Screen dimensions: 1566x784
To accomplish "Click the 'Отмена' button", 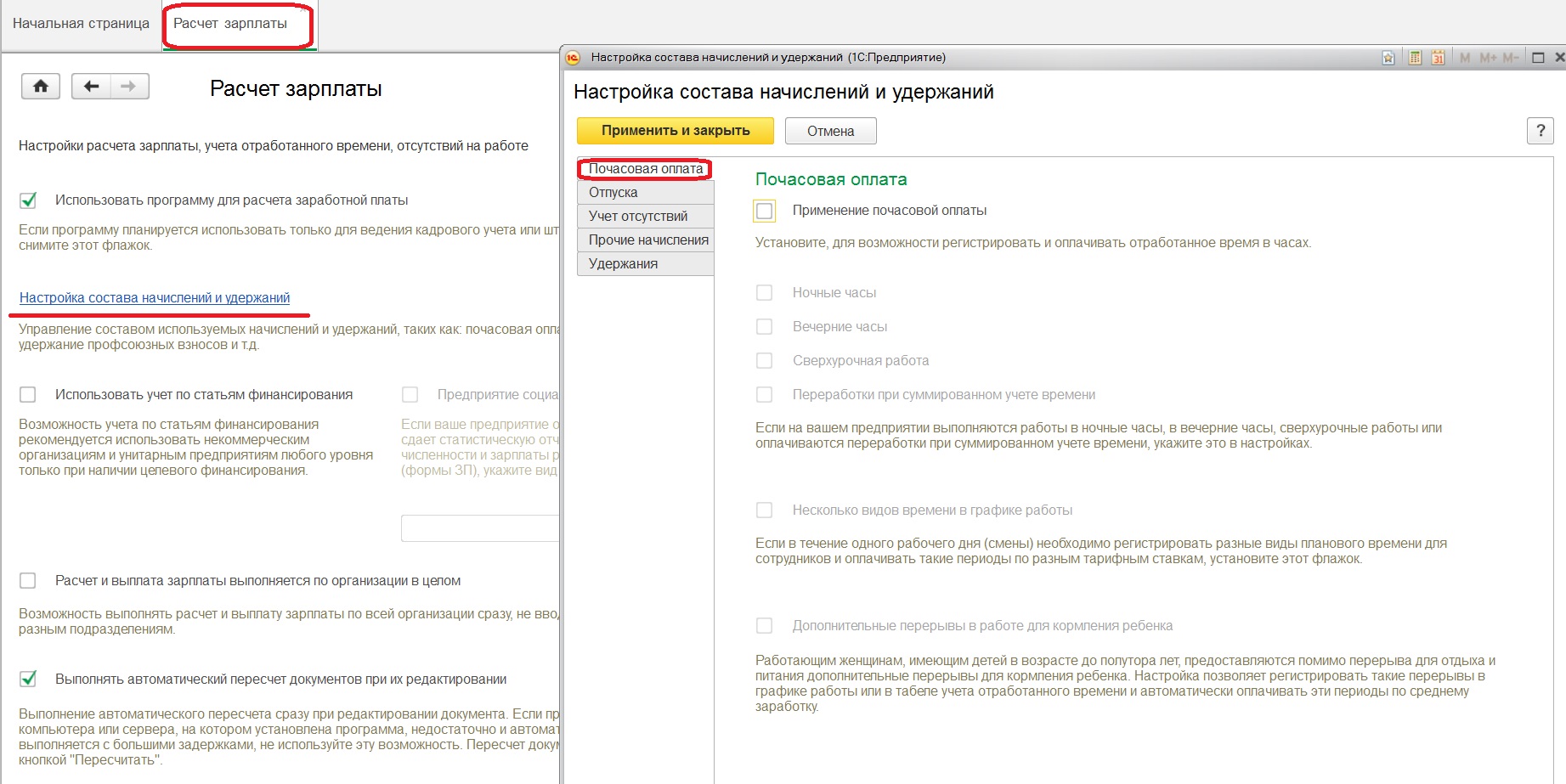I will point(830,131).
